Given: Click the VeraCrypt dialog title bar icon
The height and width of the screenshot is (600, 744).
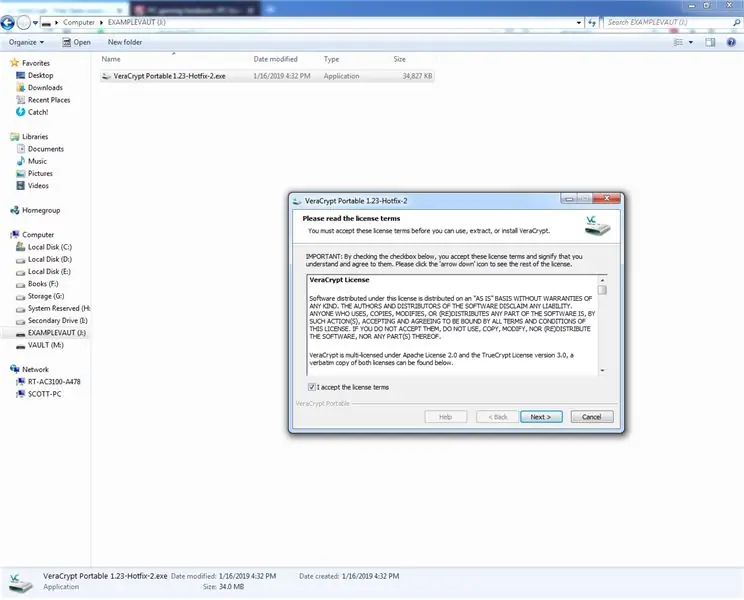Looking at the screenshot, I should click(x=297, y=201).
